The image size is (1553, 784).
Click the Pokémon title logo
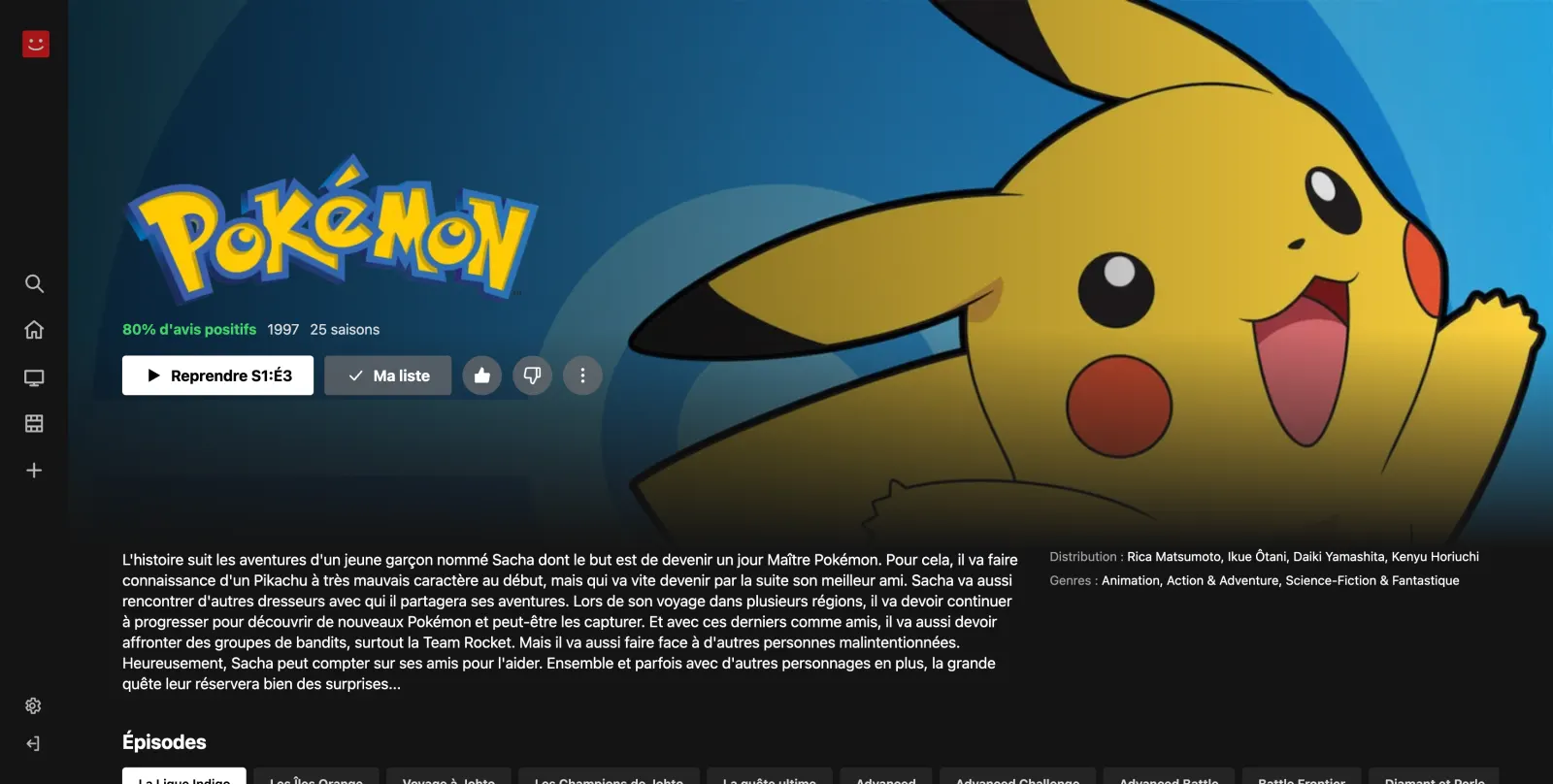[332, 230]
